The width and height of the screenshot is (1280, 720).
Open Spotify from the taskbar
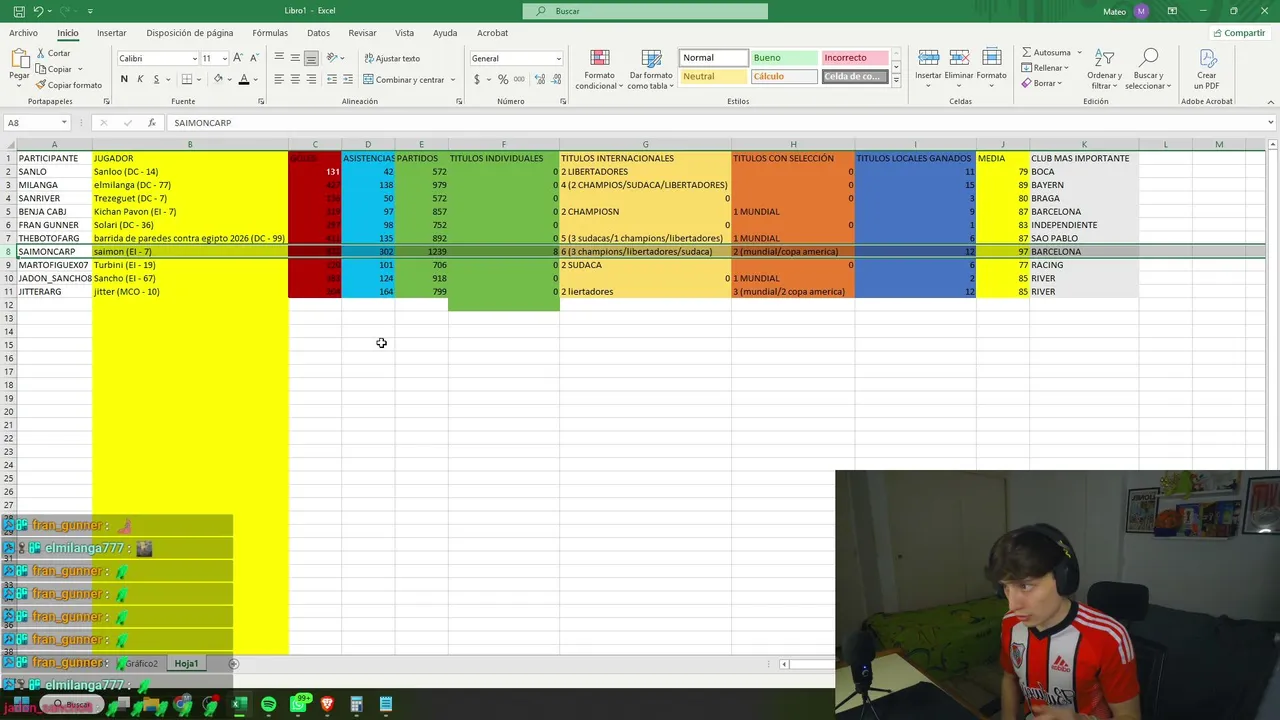coord(269,705)
